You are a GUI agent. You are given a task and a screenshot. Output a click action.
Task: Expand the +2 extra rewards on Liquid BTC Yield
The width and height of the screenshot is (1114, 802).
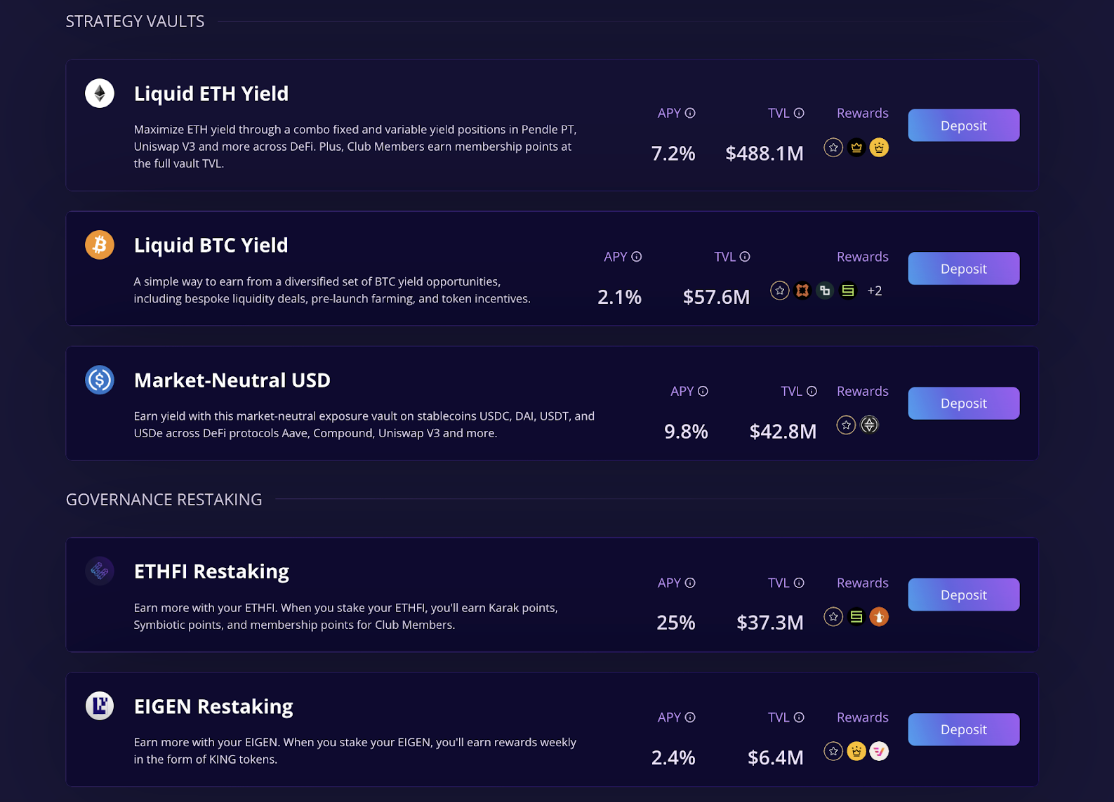(x=875, y=290)
